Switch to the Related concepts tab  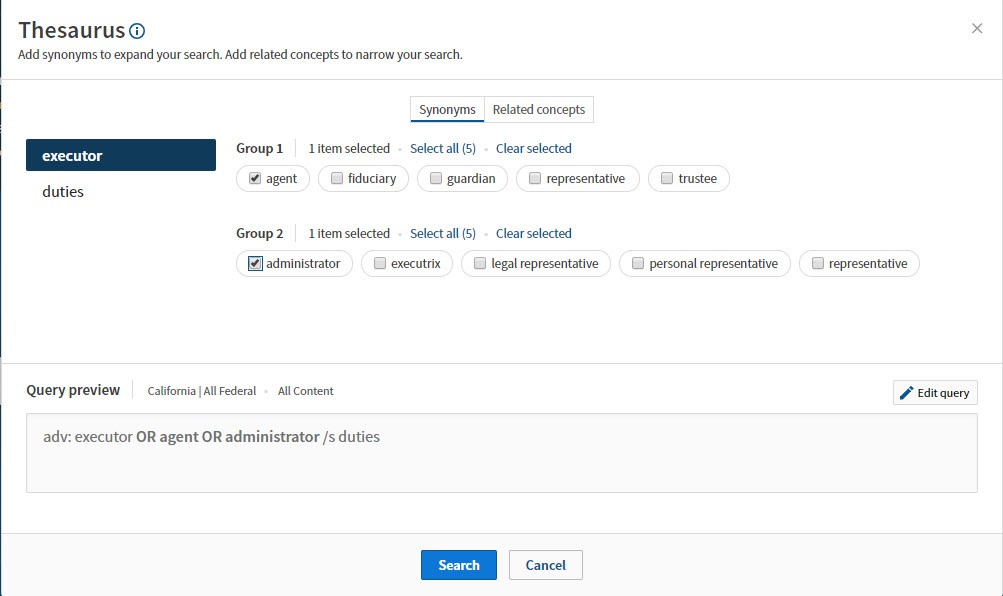pos(539,110)
